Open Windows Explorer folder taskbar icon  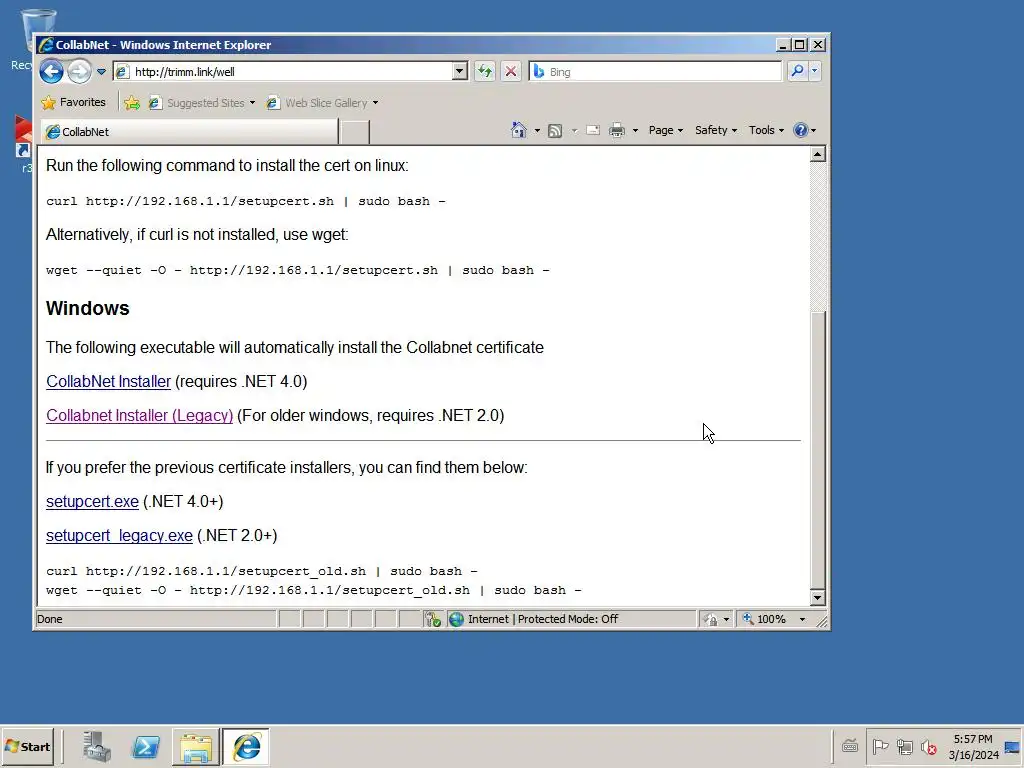(x=195, y=747)
